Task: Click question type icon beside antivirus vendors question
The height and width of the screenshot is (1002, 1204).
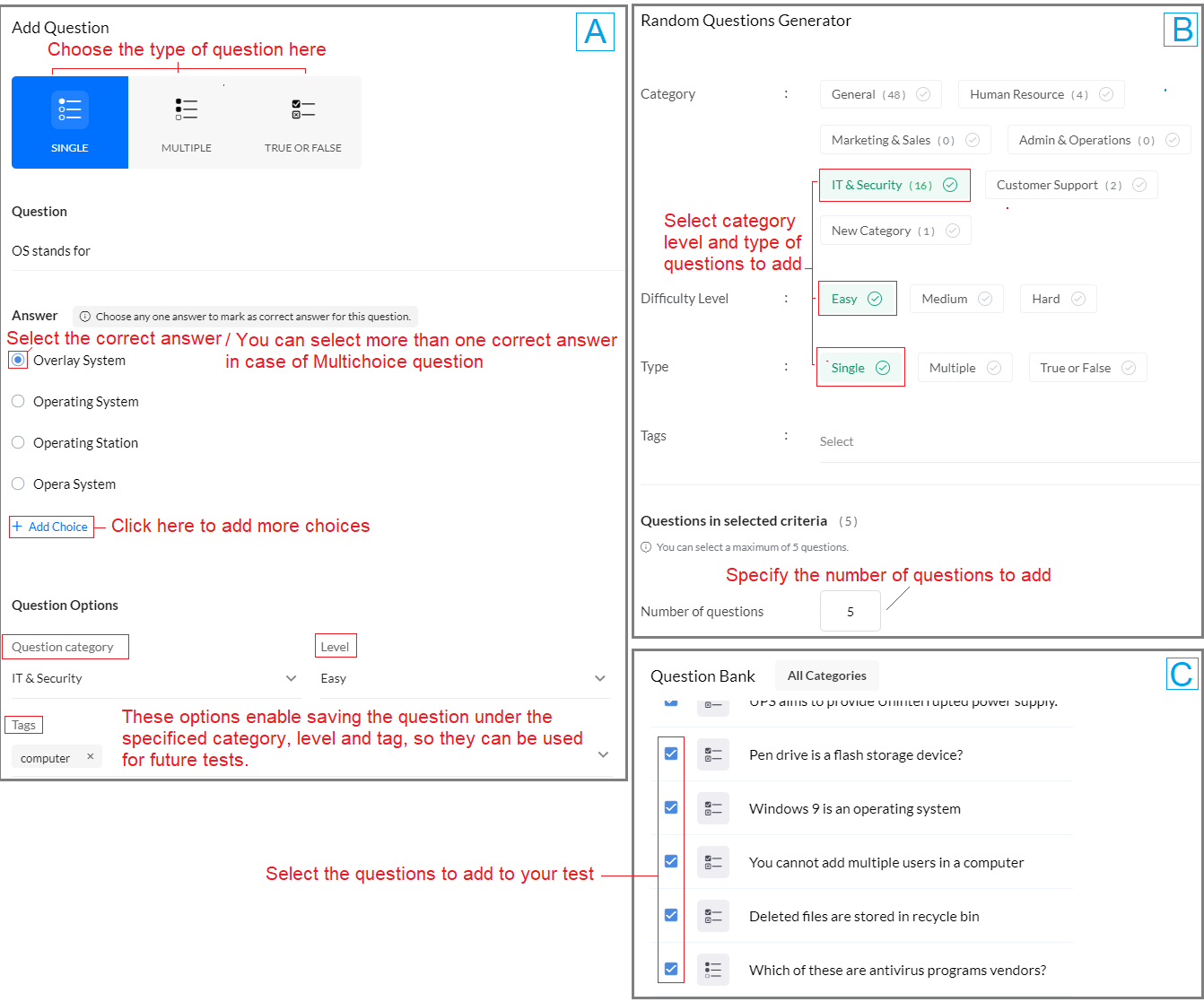Action: click(713, 969)
